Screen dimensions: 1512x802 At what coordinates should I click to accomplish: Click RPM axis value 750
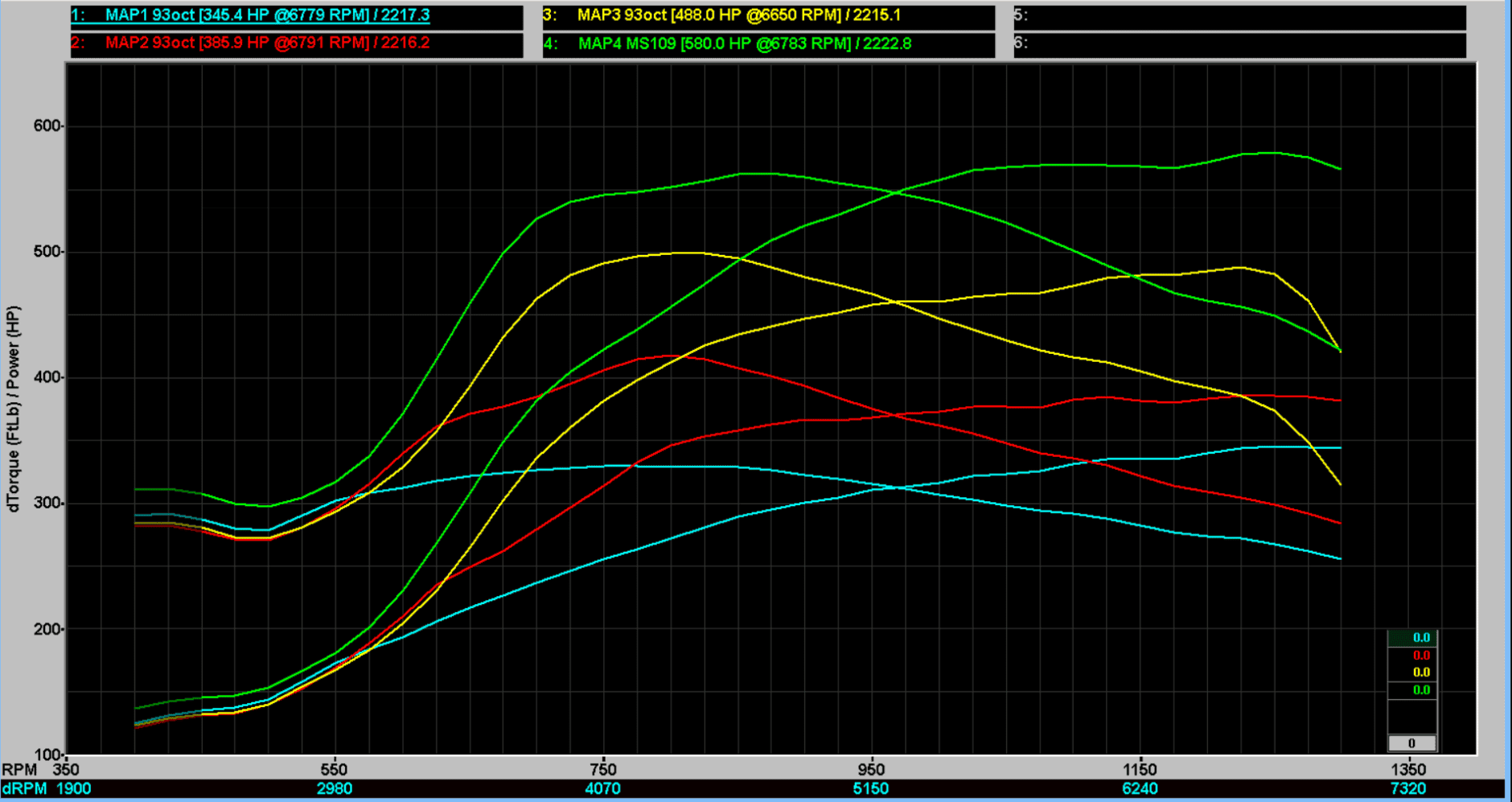tap(602, 770)
